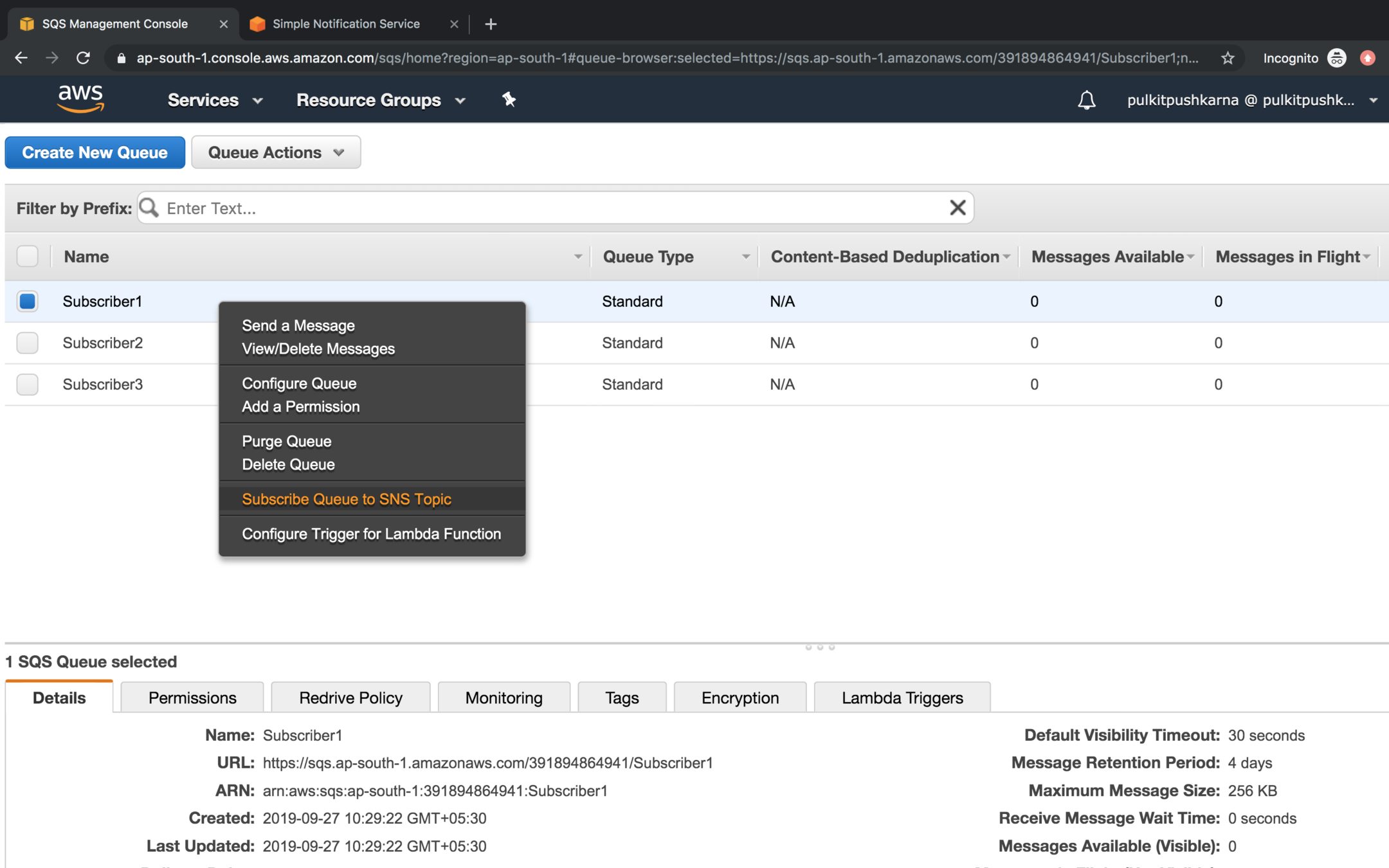Check the Subscriber2 queue checkbox
Screen dimensions: 1389x868
click(28, 343)
